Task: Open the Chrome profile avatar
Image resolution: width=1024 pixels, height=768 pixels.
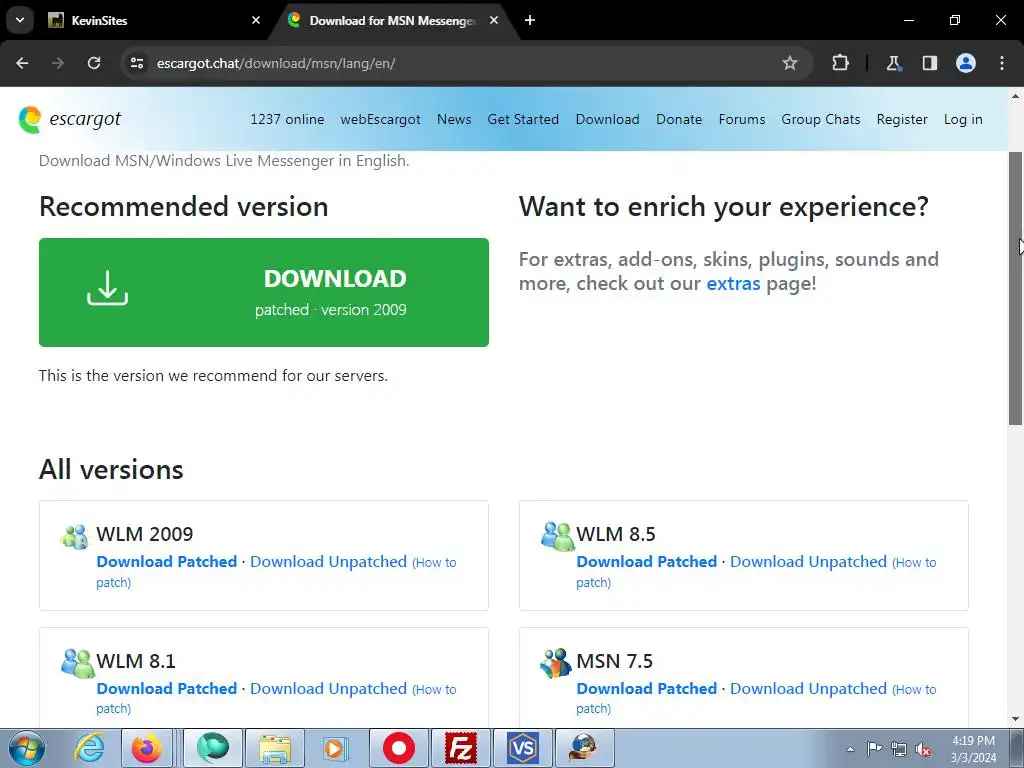Action: tap(966, 63)
